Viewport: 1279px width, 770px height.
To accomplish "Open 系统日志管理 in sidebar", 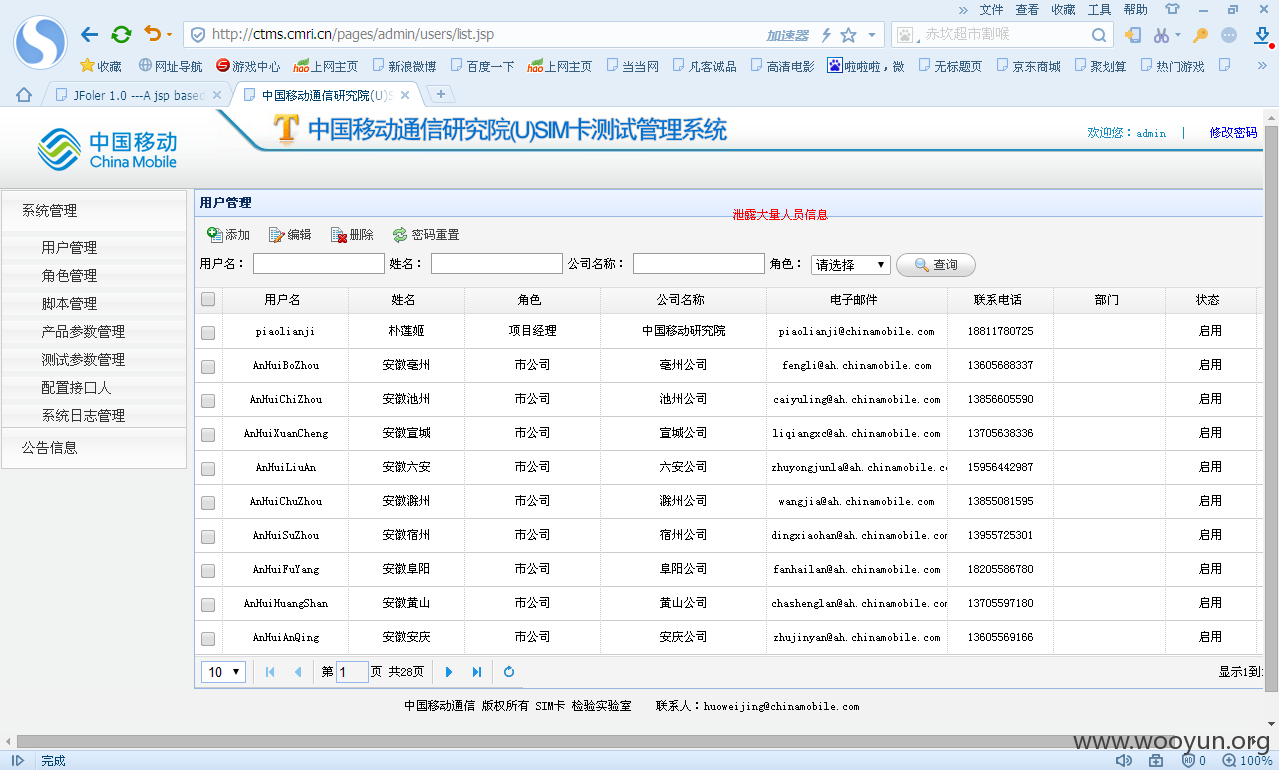I will (x=83, y=416).
